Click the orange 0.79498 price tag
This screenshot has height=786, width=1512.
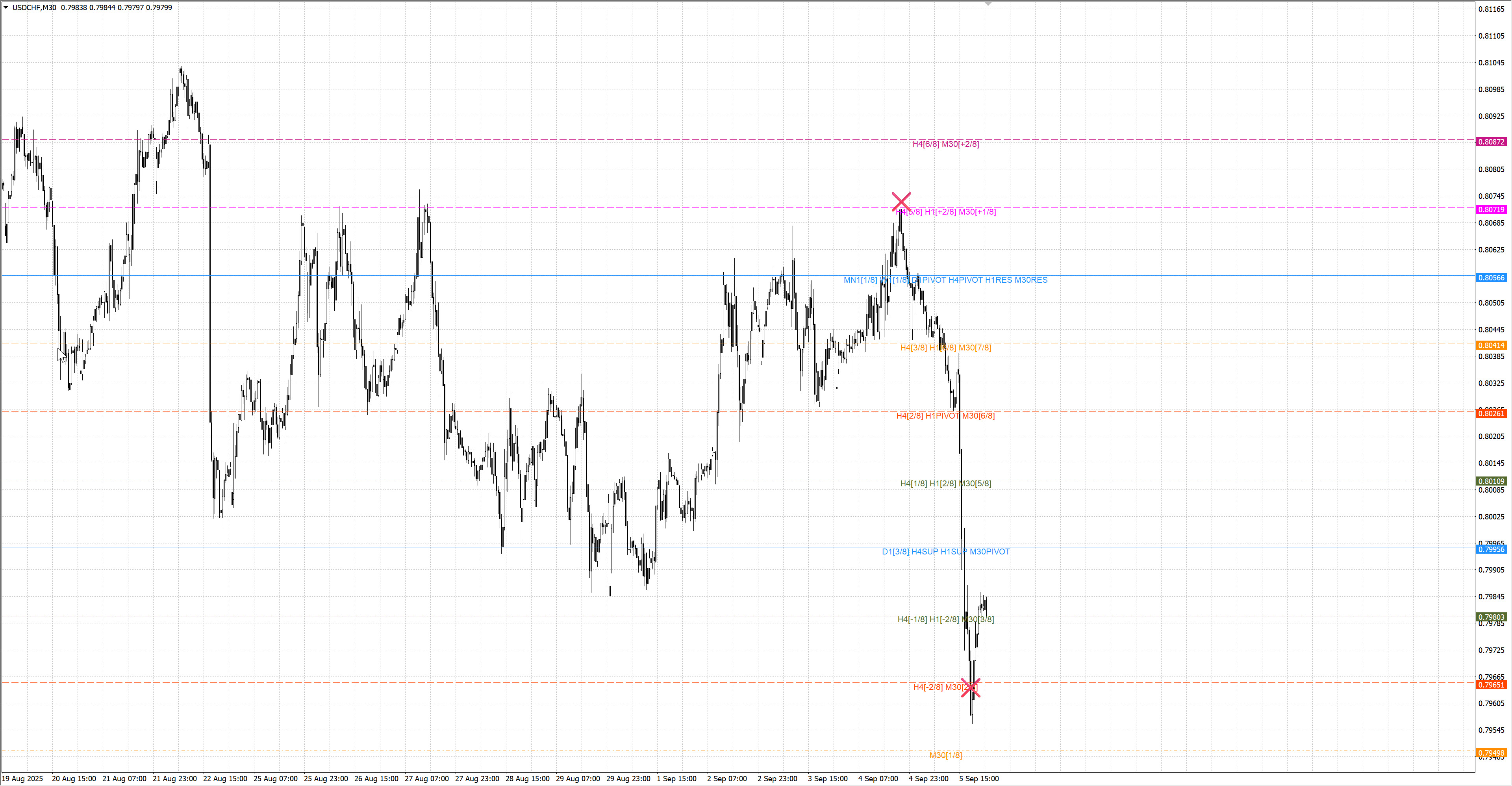coord(1491,753)
